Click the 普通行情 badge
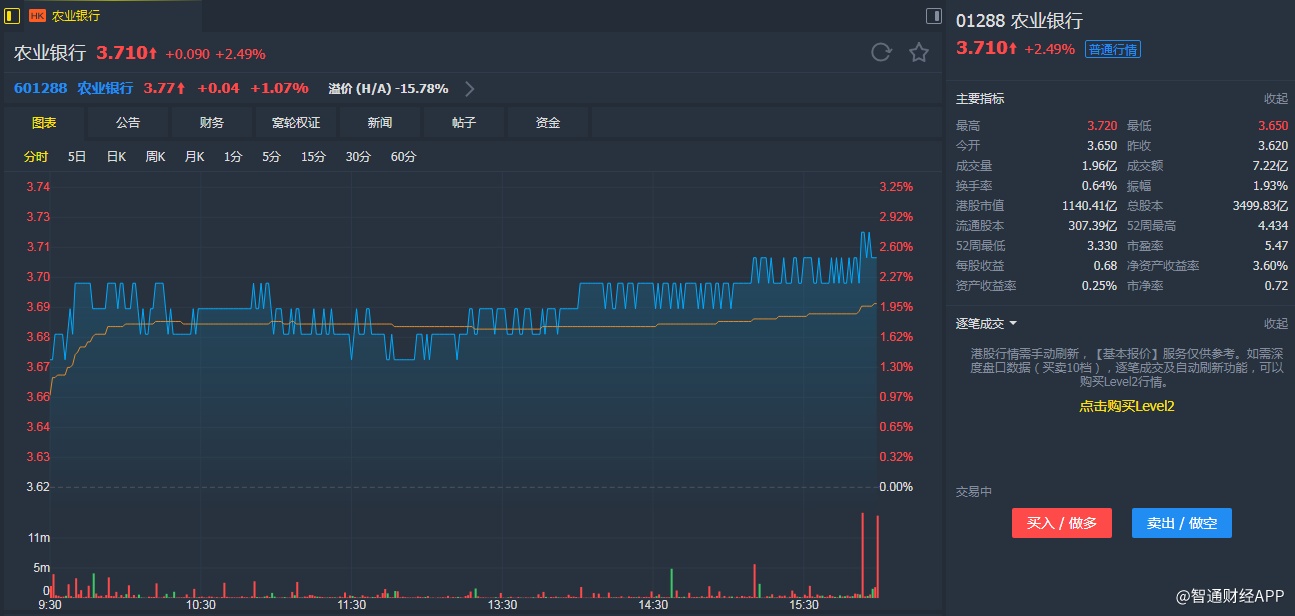Viewport: 1295px width, 616px height. pyautogui.click(x=1113, y=49)
